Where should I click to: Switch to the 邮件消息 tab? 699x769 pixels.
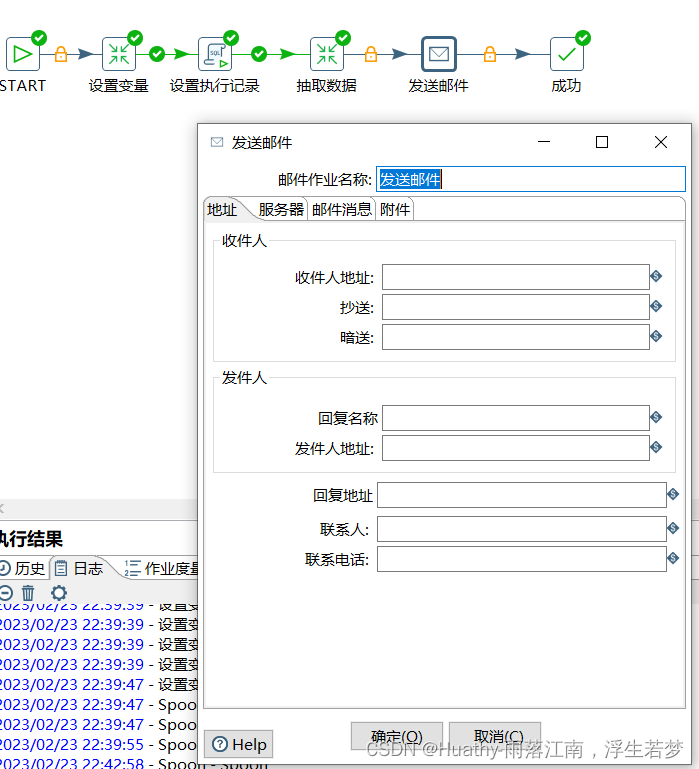341,210
